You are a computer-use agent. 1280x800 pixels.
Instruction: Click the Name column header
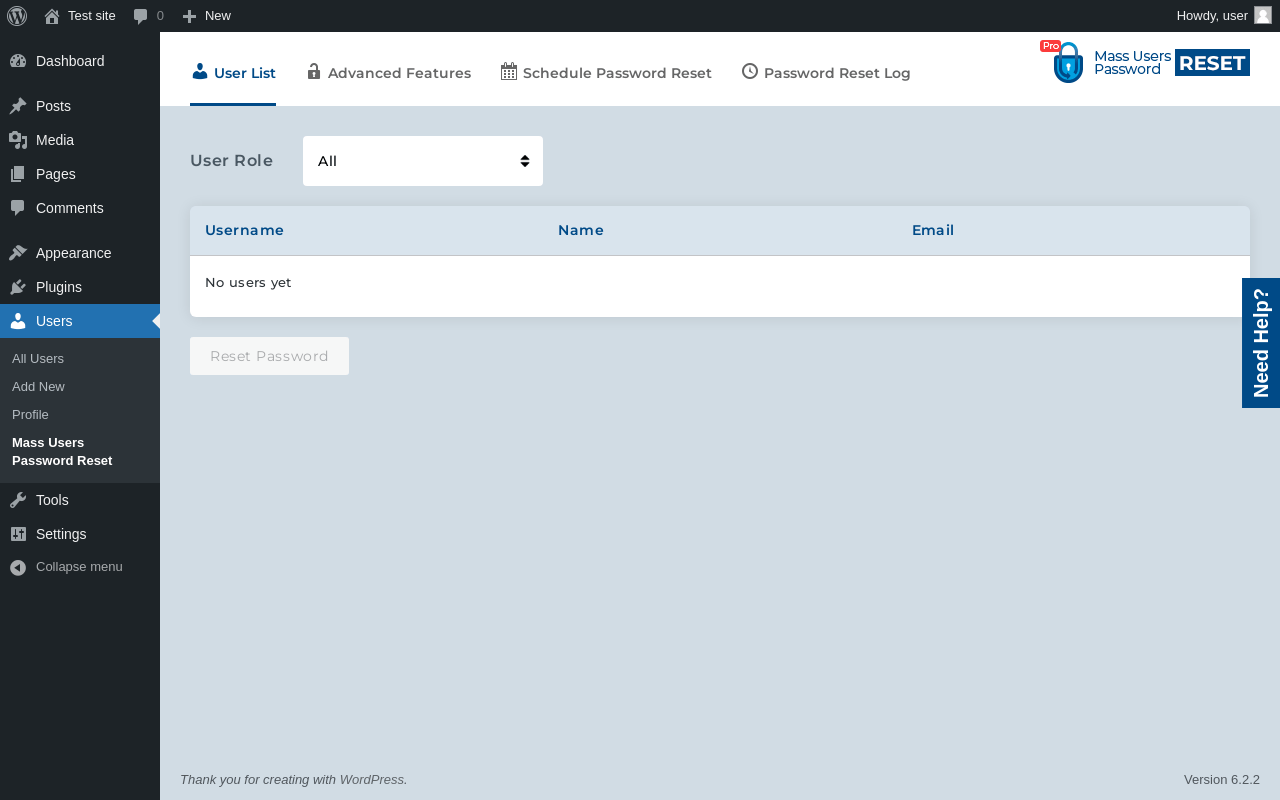point(581,230)
